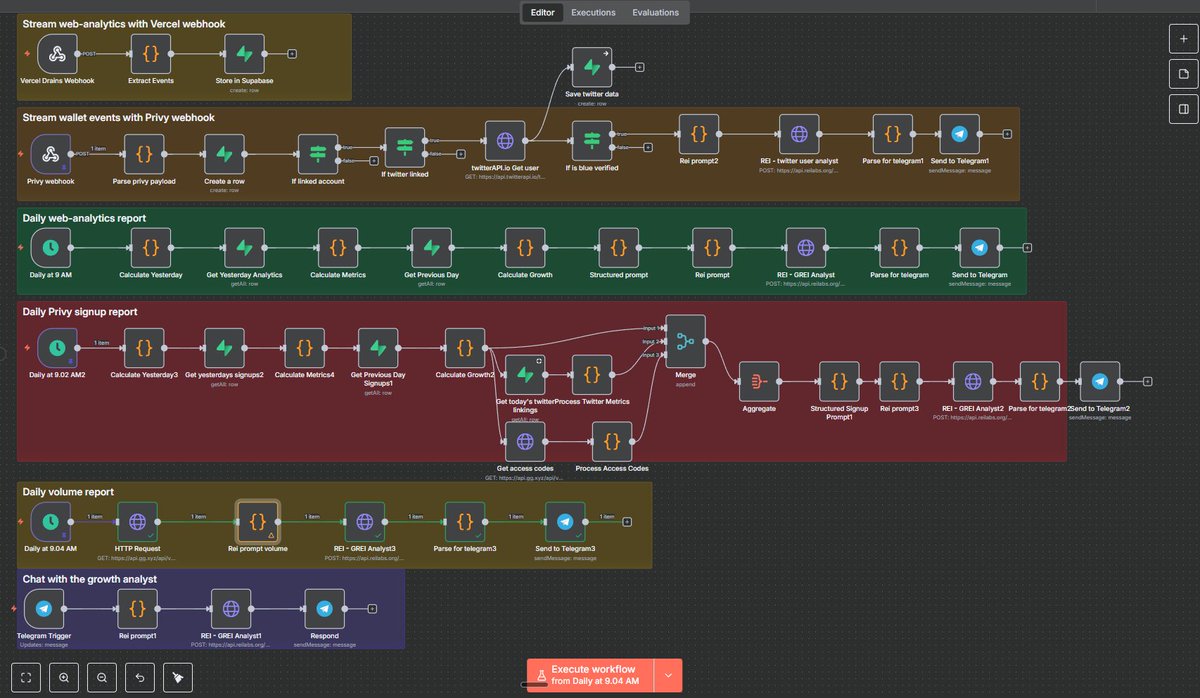Tidy up the workflow with the broom icon

pos(177,677)
